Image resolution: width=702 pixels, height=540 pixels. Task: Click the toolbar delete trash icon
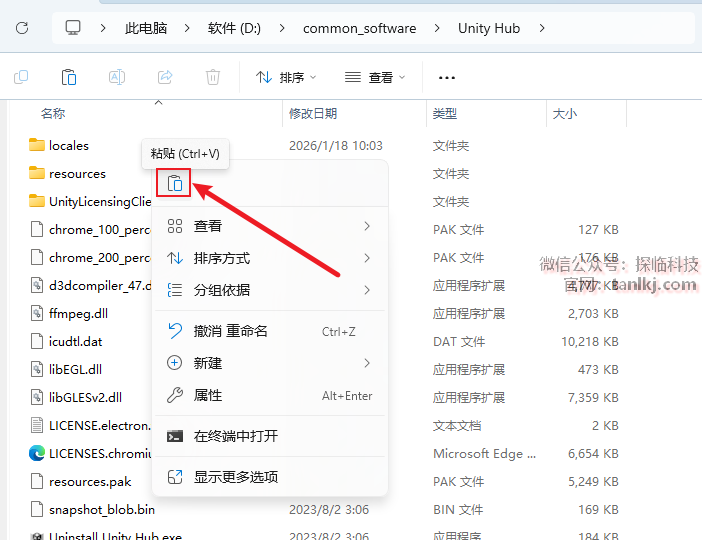(x=213, y=77)
